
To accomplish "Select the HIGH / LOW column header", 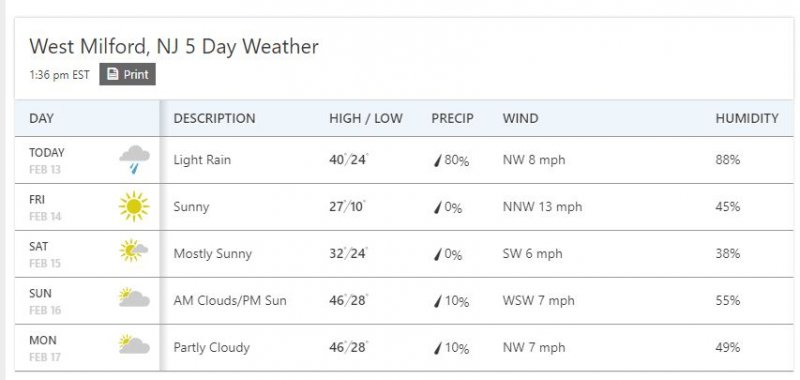I will point(366,118).
